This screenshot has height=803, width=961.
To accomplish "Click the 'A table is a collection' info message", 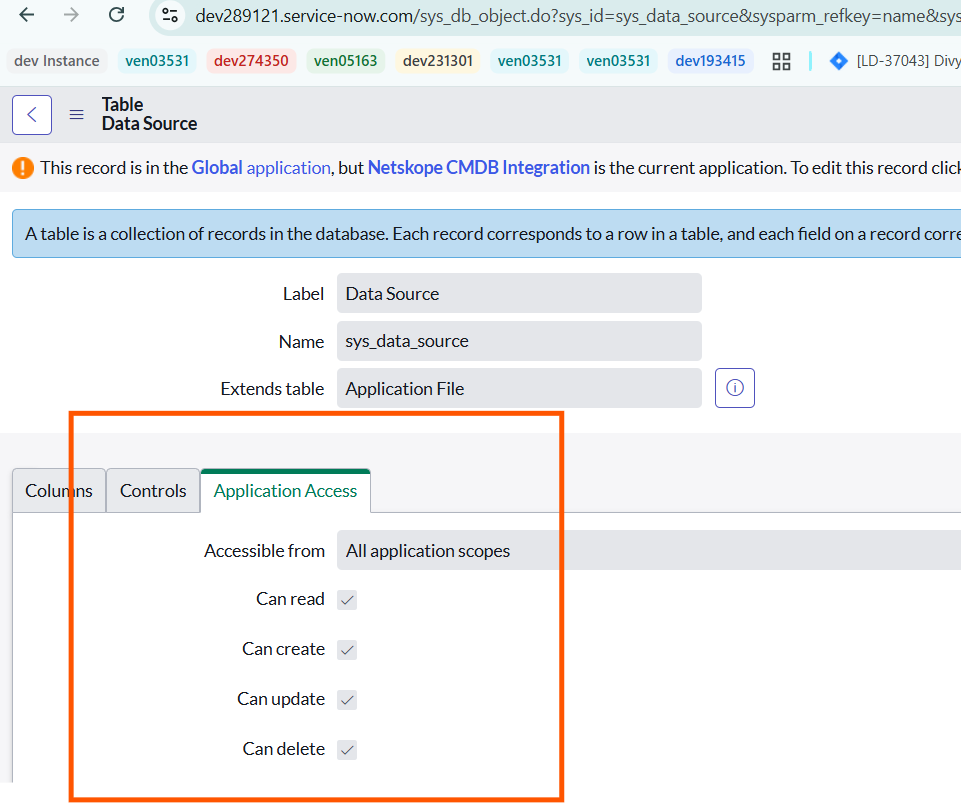I will pyautogui.click(x=487, y=234).
